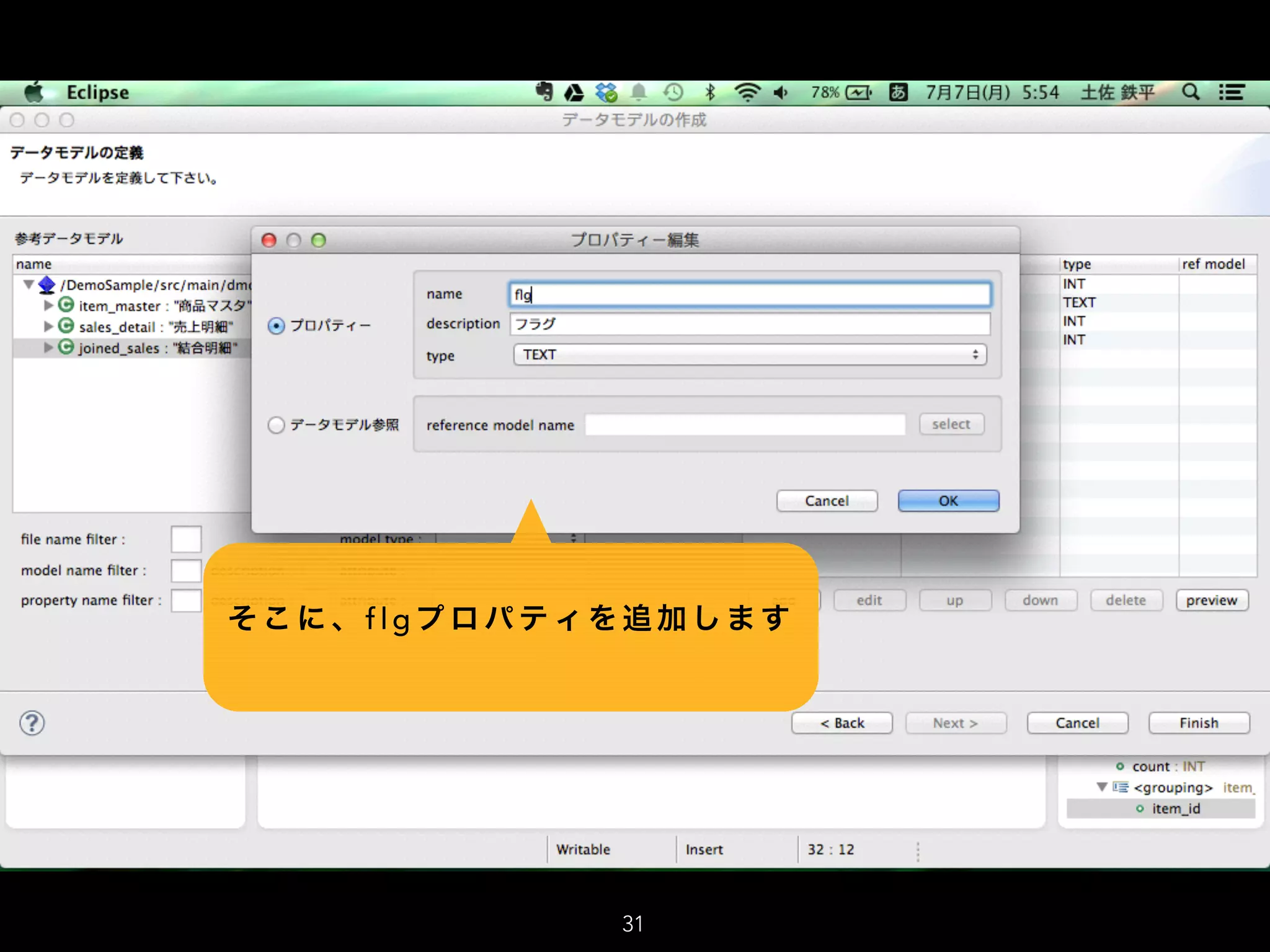Click the 32 : 12 cursor position
1270x952 pixels.
pos(830,849)
